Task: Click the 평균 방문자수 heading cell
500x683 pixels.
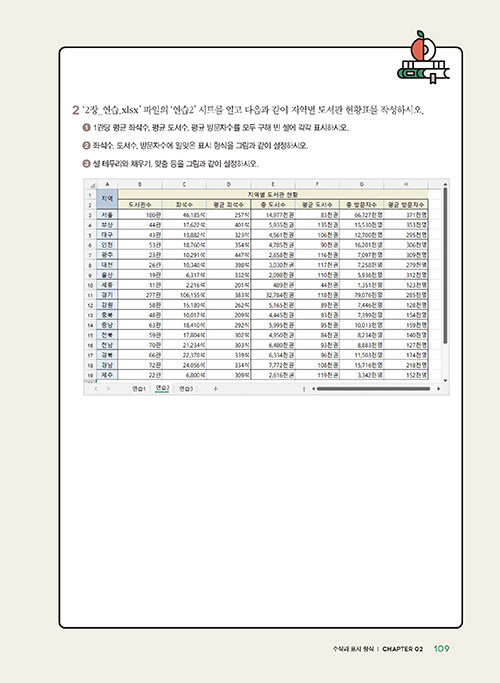Action: coord(406,205)
